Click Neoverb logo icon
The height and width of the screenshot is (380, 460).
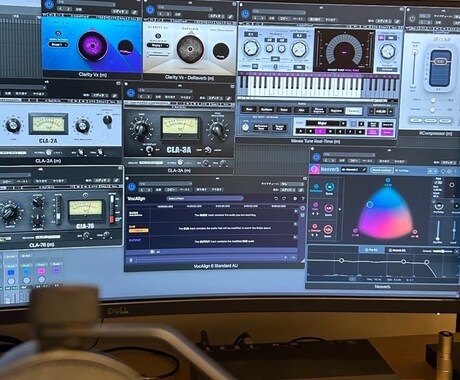click(x=314, y=169)
